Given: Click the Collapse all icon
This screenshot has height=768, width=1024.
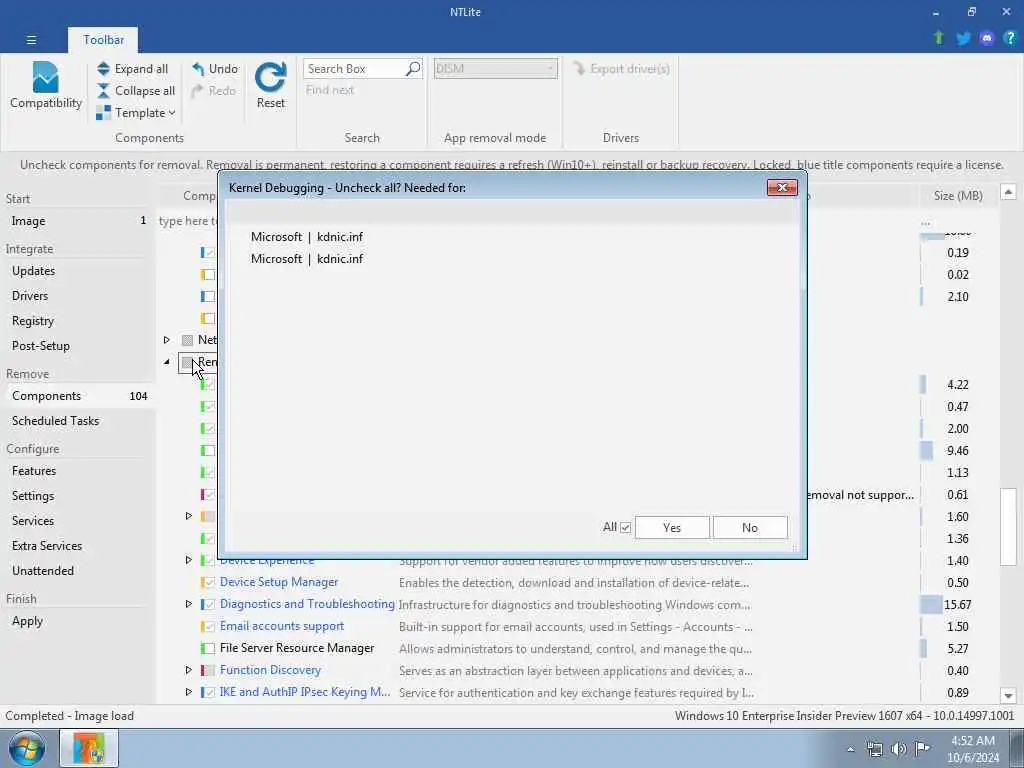Looking at the screenshot, I should [x=103, y=91].
